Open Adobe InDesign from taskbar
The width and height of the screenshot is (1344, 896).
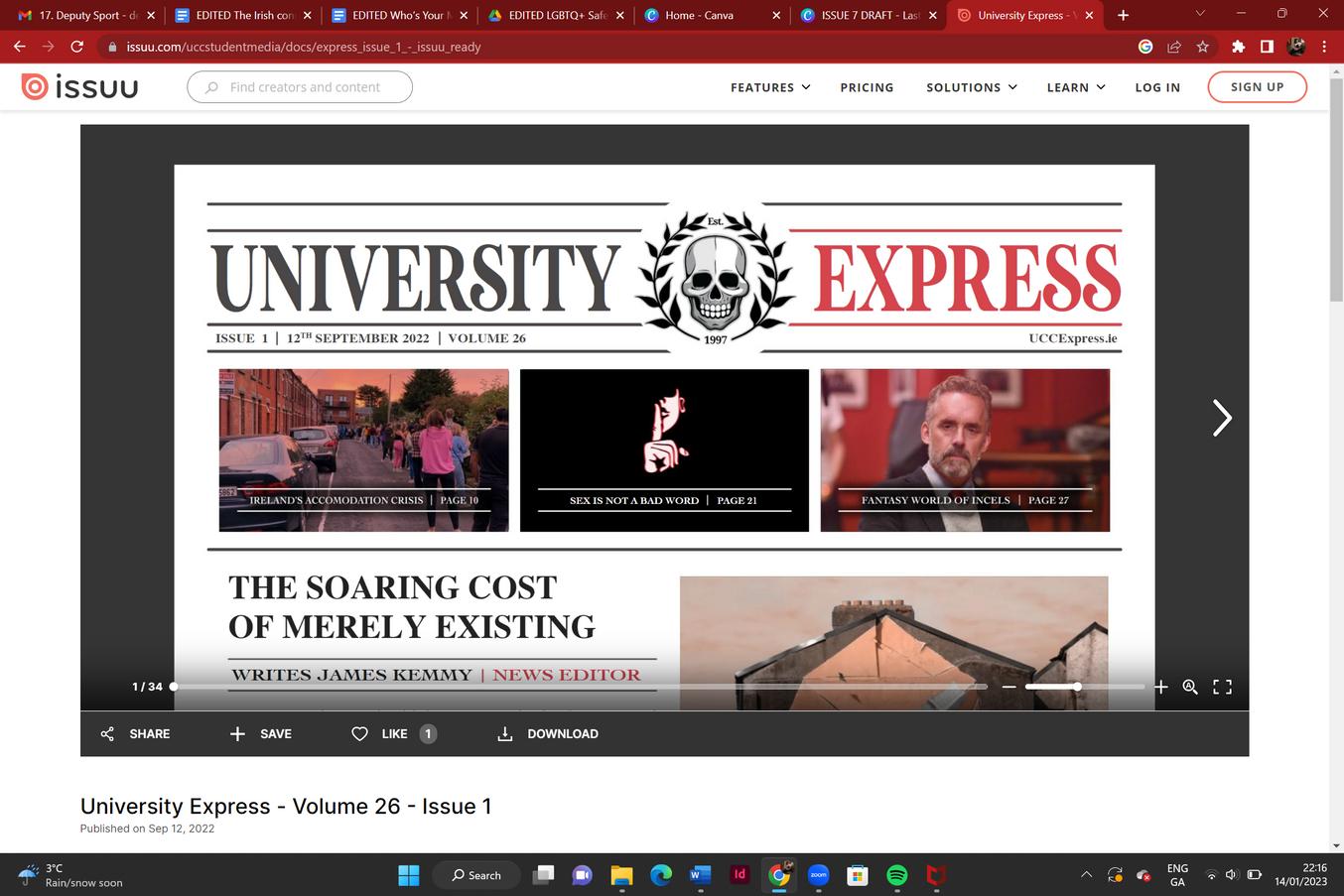[739, 874]
